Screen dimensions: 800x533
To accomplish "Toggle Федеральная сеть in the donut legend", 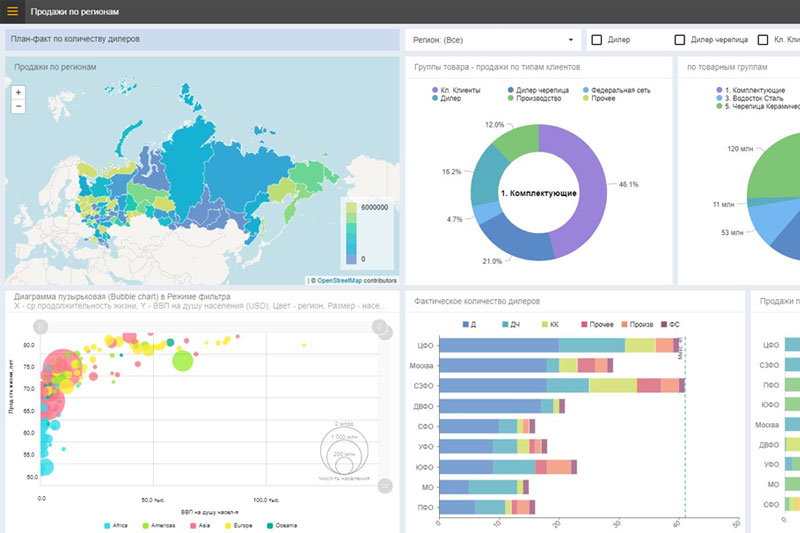I will coord(616,90).
